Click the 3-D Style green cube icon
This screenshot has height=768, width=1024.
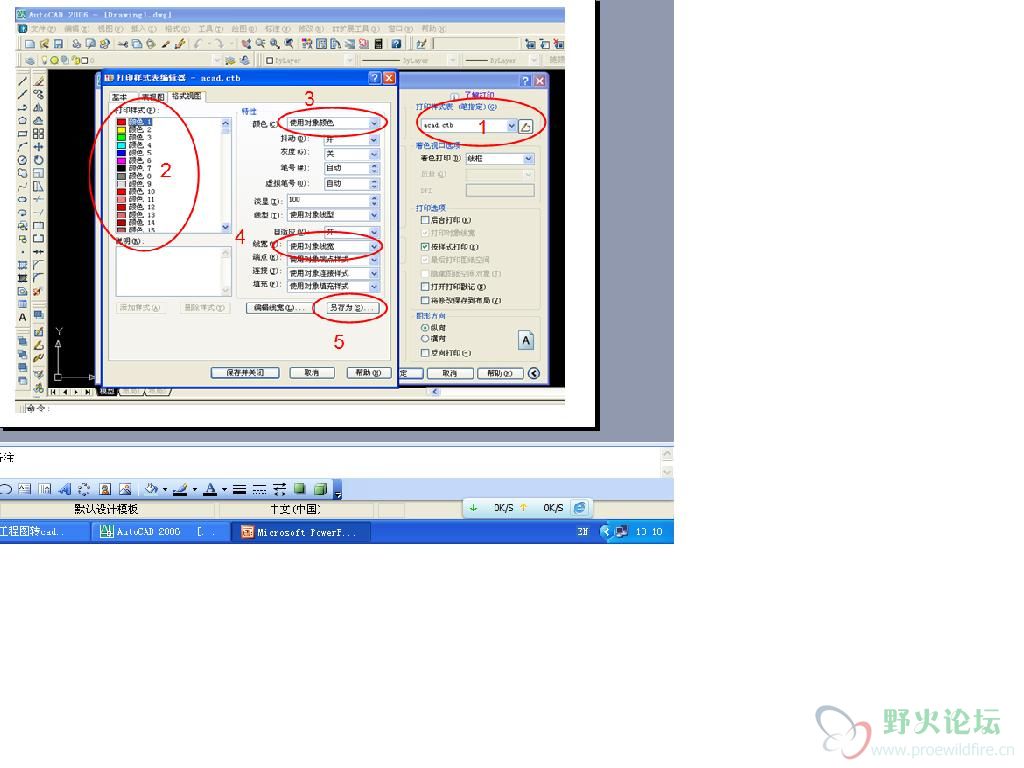pos(320,488)
